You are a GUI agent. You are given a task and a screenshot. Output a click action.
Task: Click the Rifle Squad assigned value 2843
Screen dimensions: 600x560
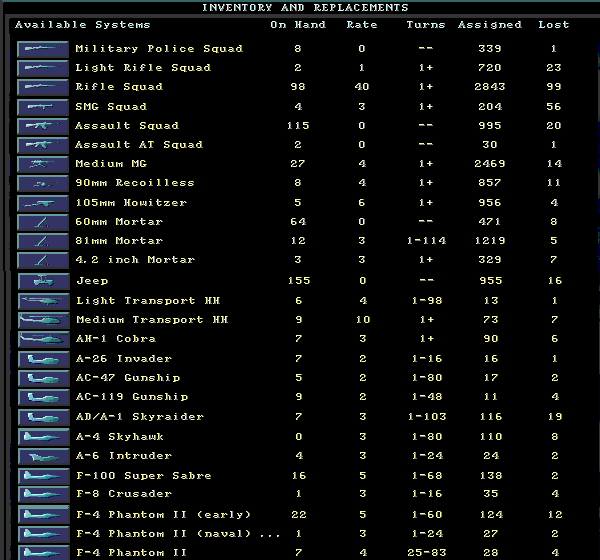490,87
